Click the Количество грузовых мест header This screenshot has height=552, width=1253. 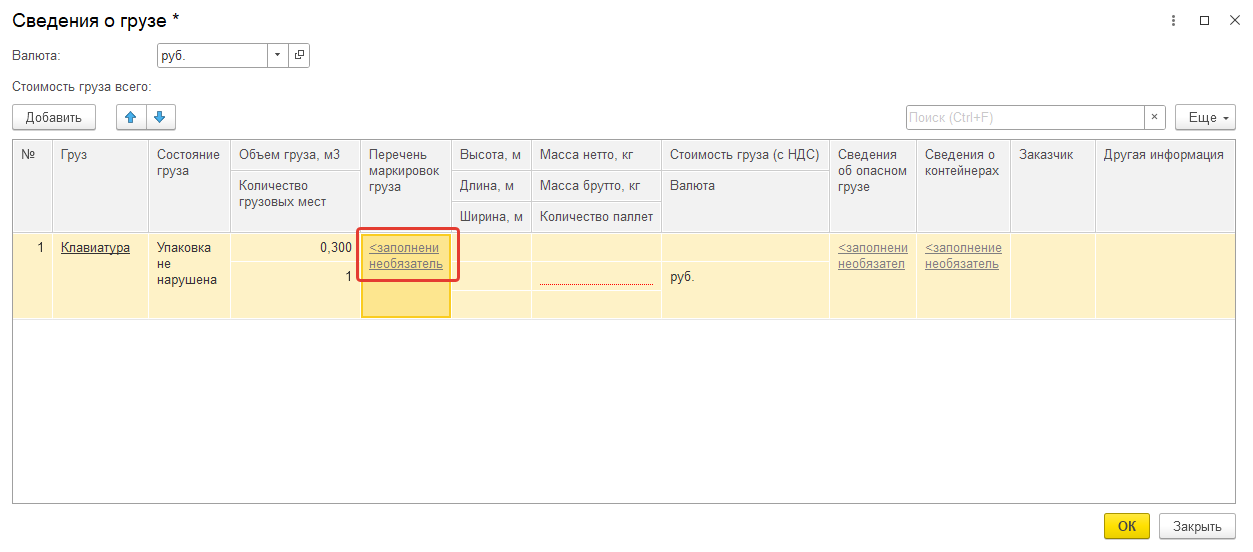pyautogui.click(x=295, y=201)
